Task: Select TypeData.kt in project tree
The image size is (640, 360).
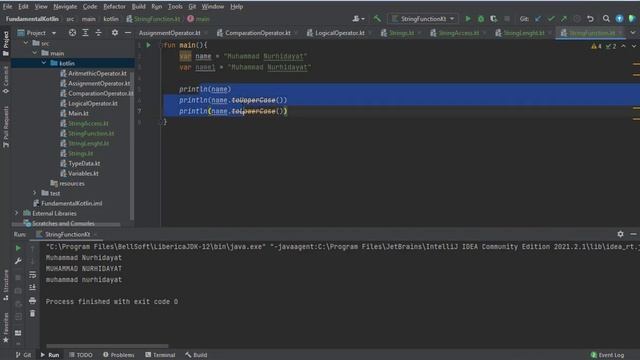Action: tap(80, 163)
